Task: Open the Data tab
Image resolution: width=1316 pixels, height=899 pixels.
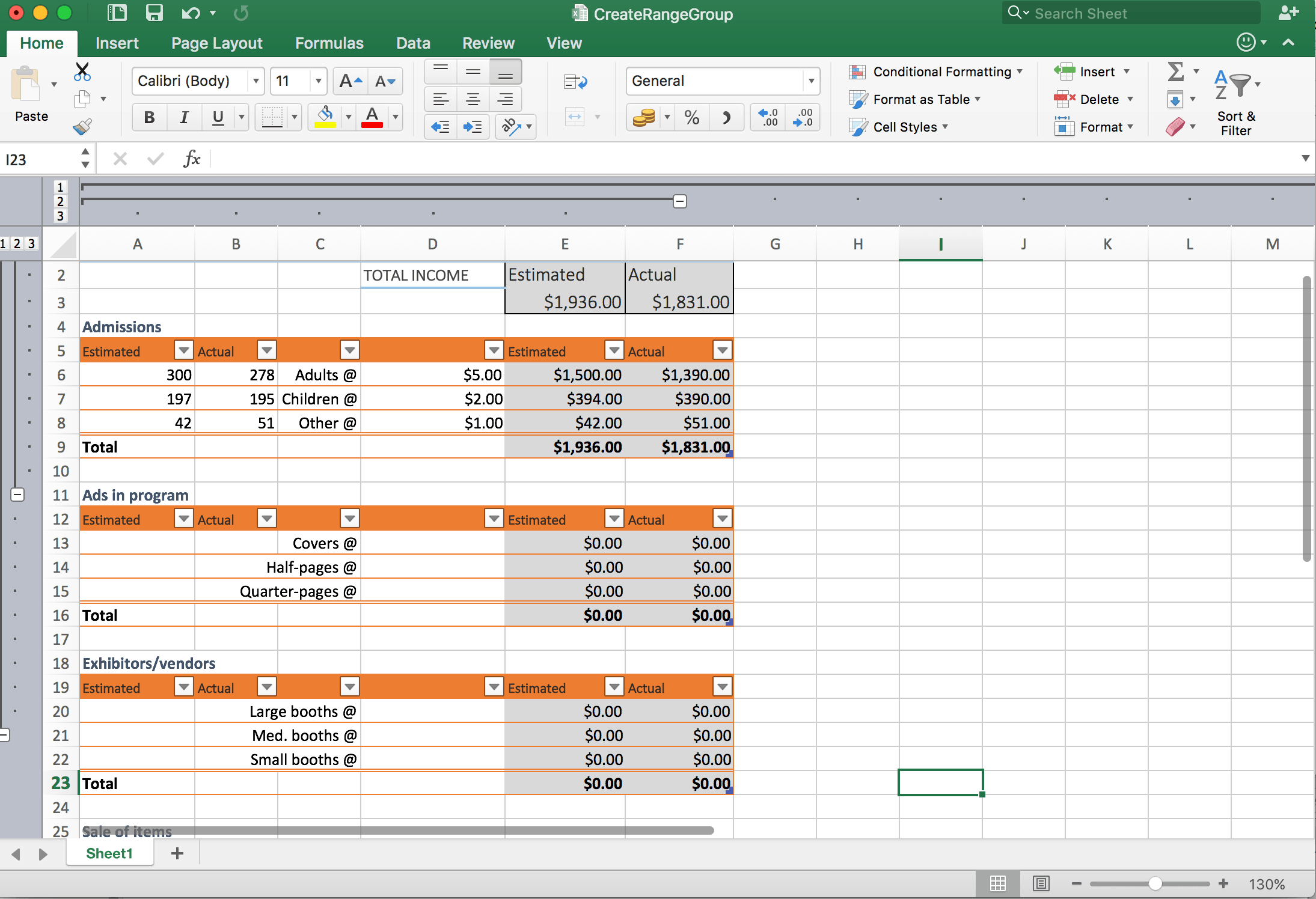Action: pos(413,43)
